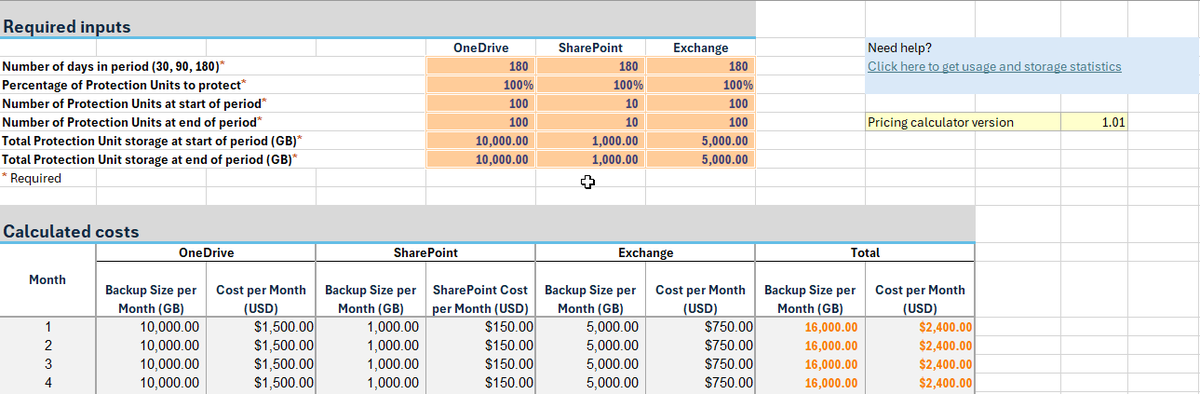Viewport: 1200px width, 394px height.
Task: Click 'Total Protection Unit storage at end' label
Action: [x=150, y=160]
